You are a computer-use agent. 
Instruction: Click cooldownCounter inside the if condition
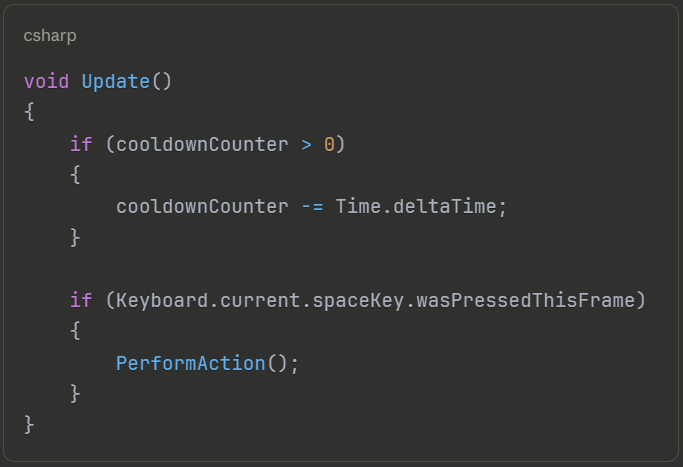click(x=202, y=144)
